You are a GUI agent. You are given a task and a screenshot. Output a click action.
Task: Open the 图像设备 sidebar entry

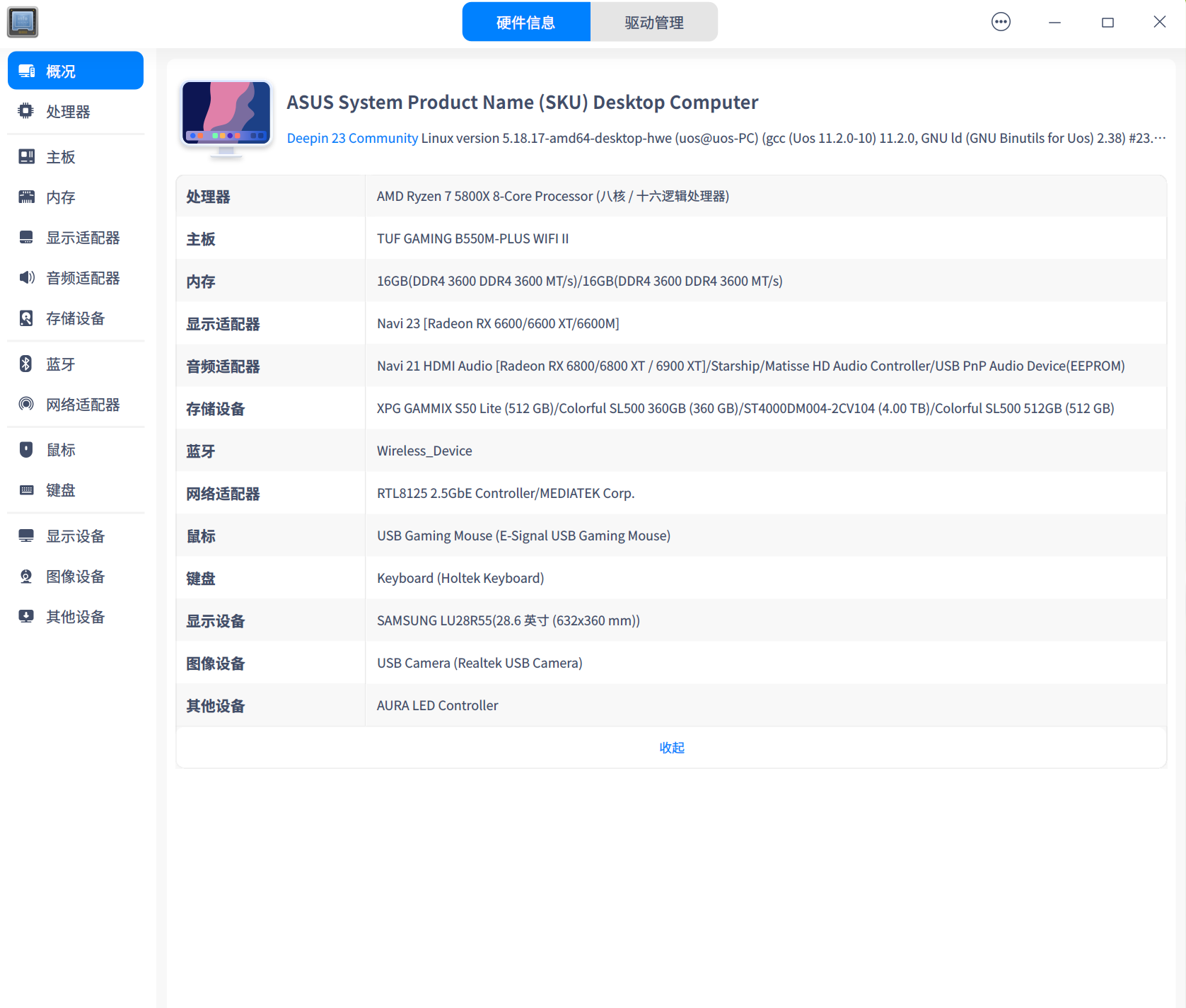point(76,576)
